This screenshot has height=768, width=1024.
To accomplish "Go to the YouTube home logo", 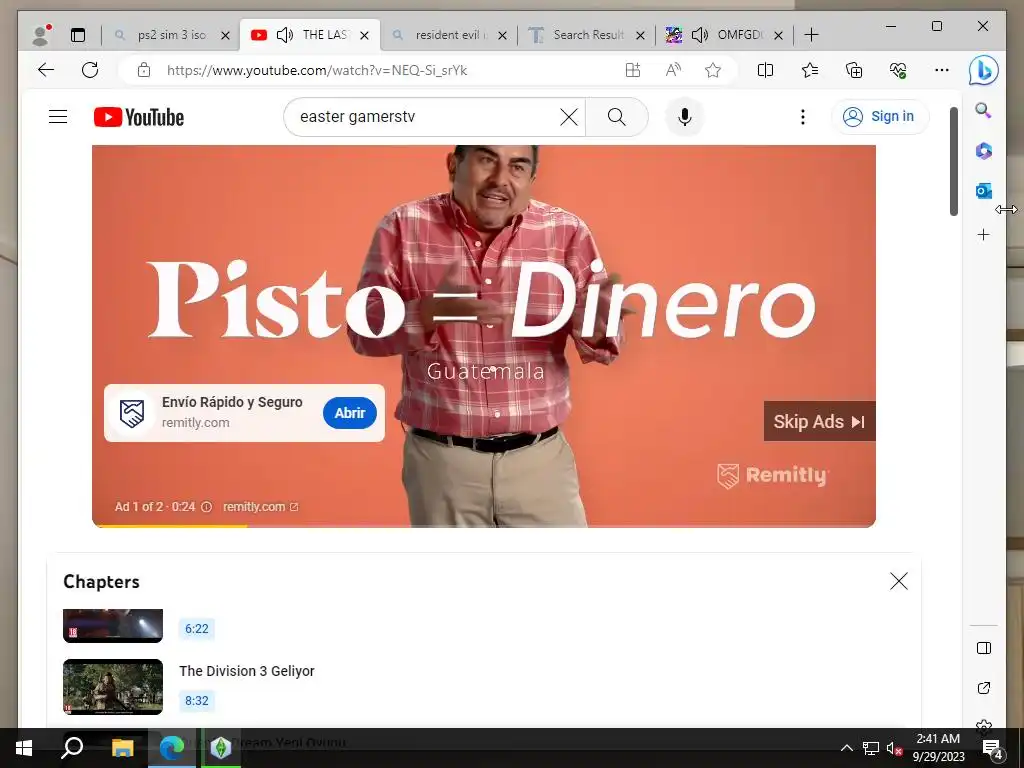I will coord(139,118).
